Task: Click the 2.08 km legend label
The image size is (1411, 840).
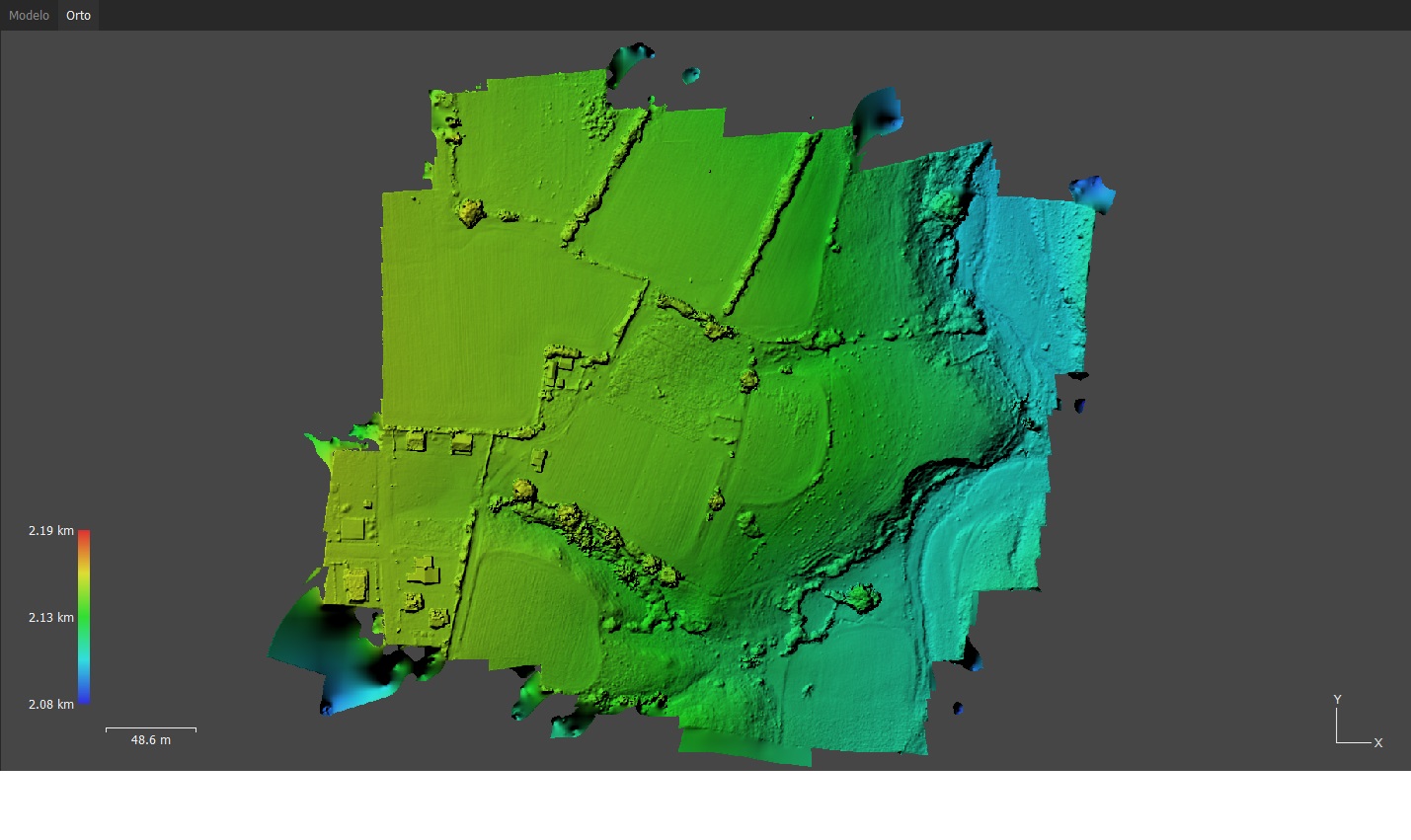Action: [51, 705]
